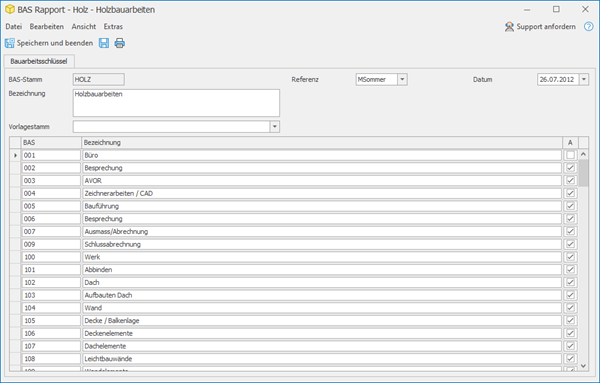Uncheck the Werk row checkbox
This screenshot has height=383, width=600.
(x=571, y=257)
